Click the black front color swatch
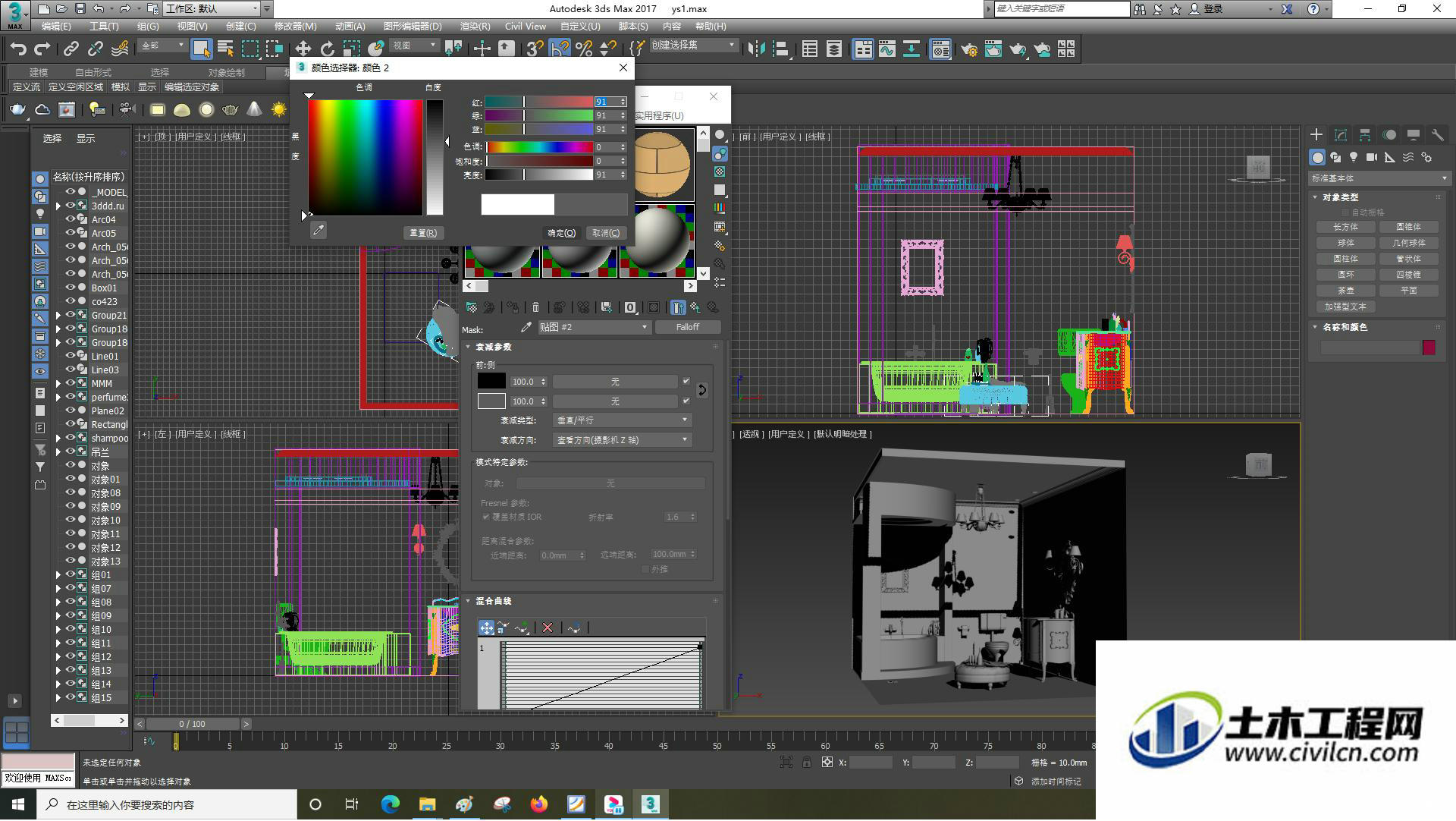Screen dimensions: 1456x821 click(491, 382)
